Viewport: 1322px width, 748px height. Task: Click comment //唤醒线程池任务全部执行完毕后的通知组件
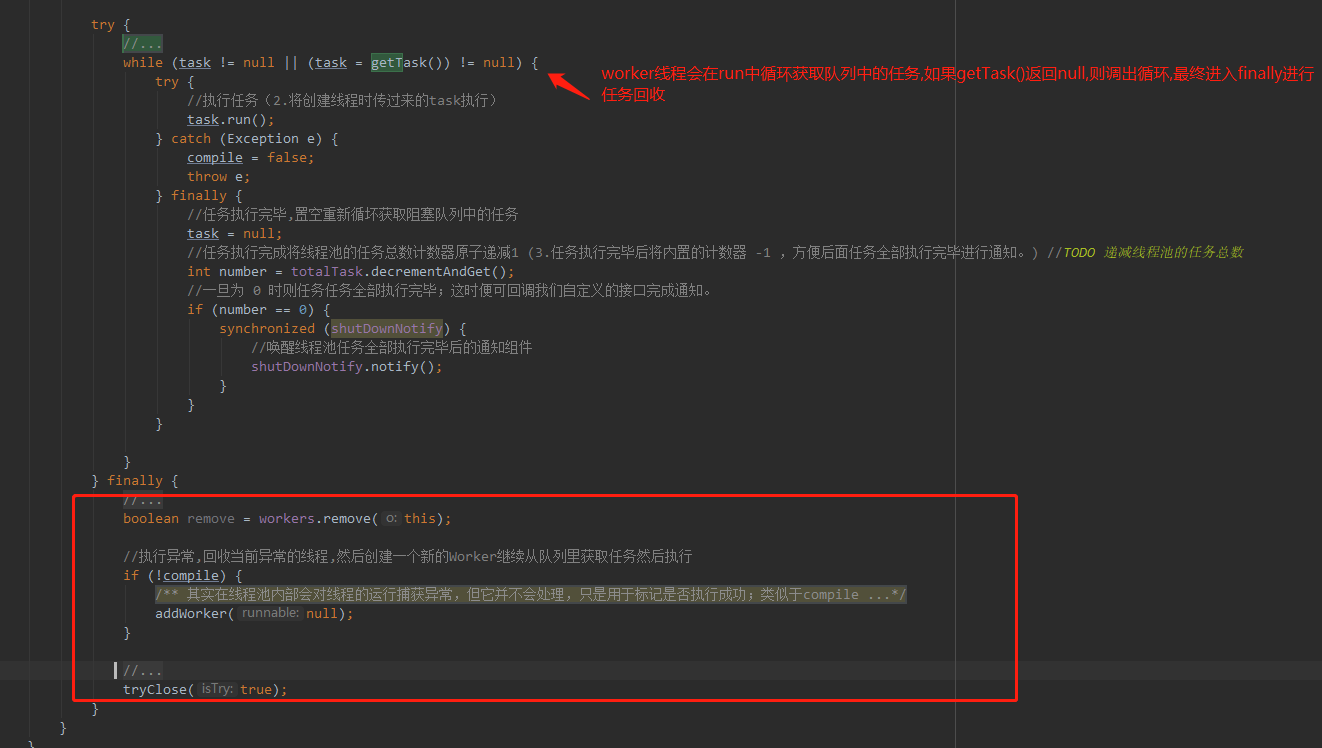pyautogui.click(x=392, y=347)
